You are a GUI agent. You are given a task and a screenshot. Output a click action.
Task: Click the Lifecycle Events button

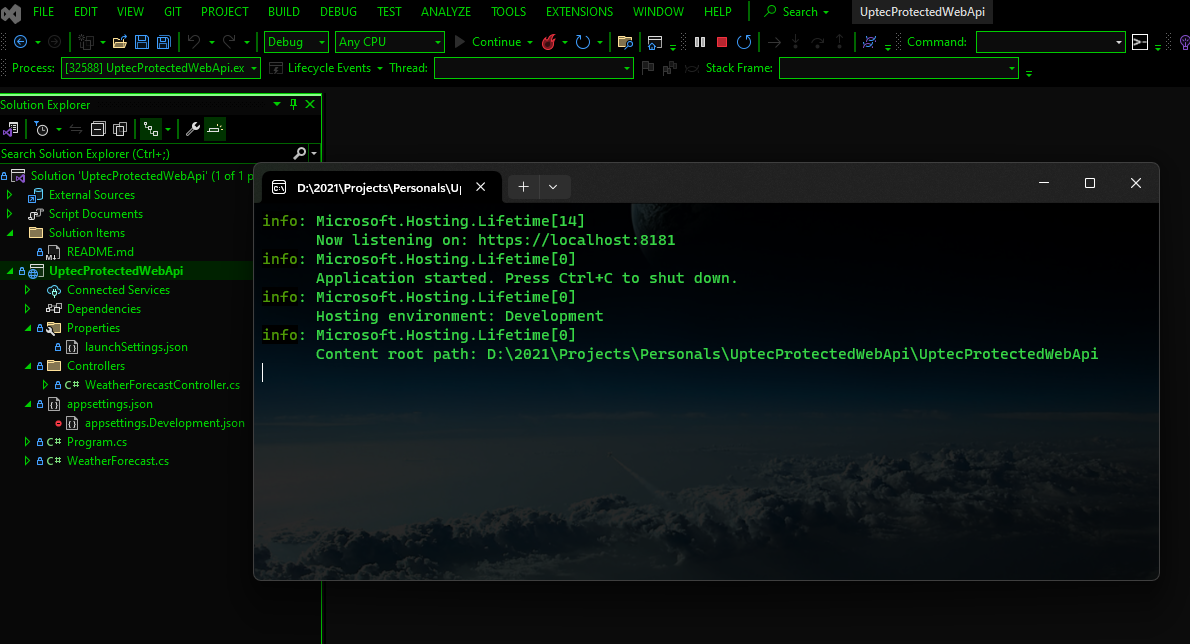[328, 68]
